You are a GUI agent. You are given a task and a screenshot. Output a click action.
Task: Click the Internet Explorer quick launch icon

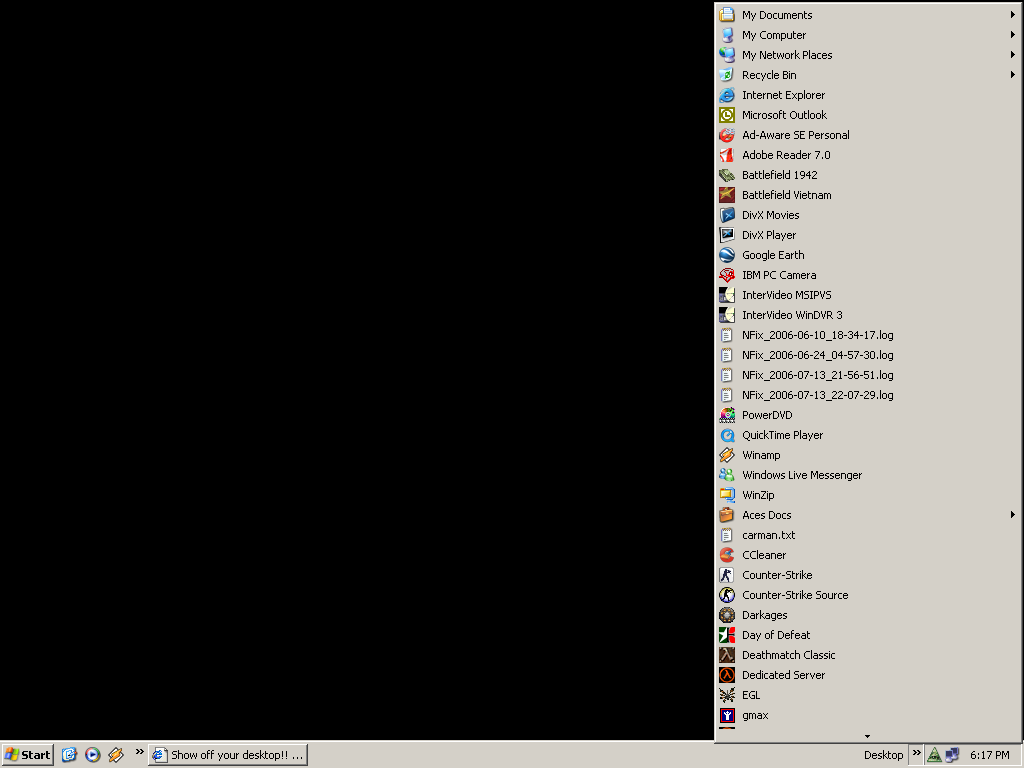point(69,755)
